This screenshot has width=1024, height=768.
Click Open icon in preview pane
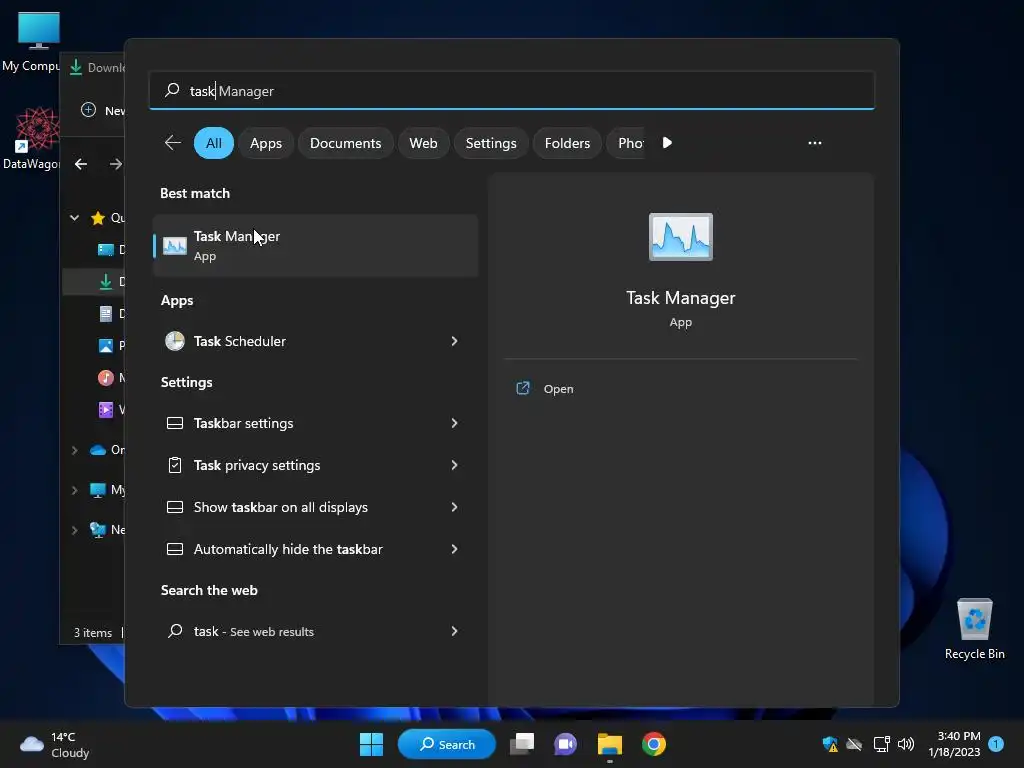(x=523, y=389)
